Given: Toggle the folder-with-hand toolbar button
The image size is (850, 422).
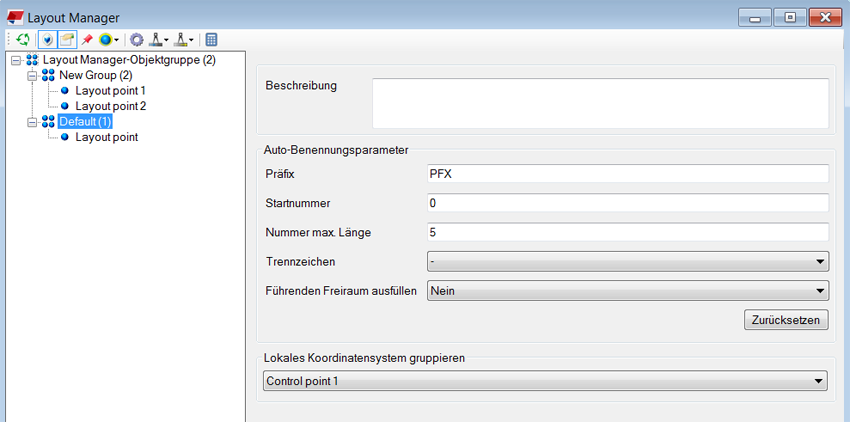Looking at the screenshot, I should tap(66, 40).
